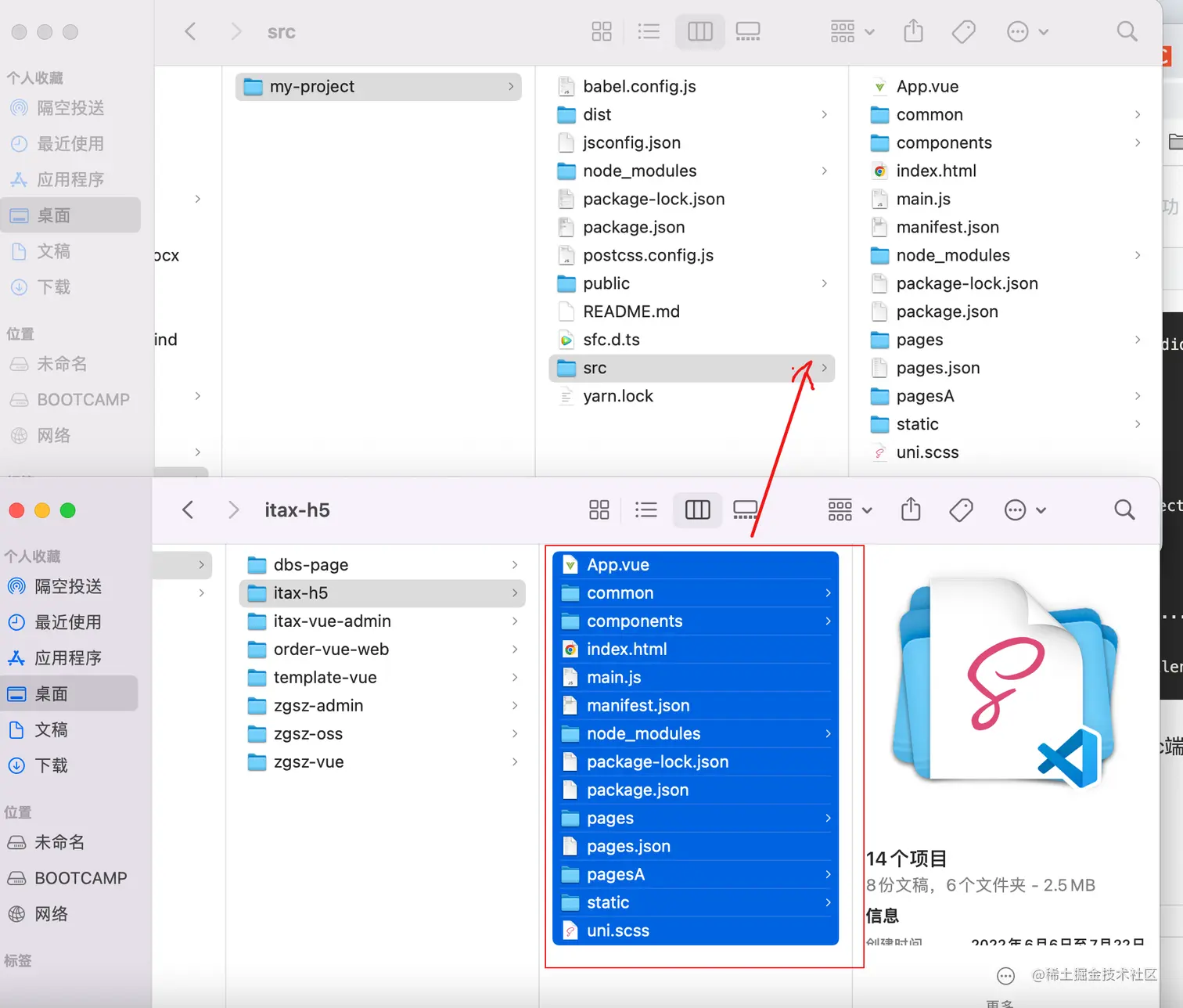
Task: Select 未命名 in itax-h5 window sidebar
Action: [x=69, y=842]
